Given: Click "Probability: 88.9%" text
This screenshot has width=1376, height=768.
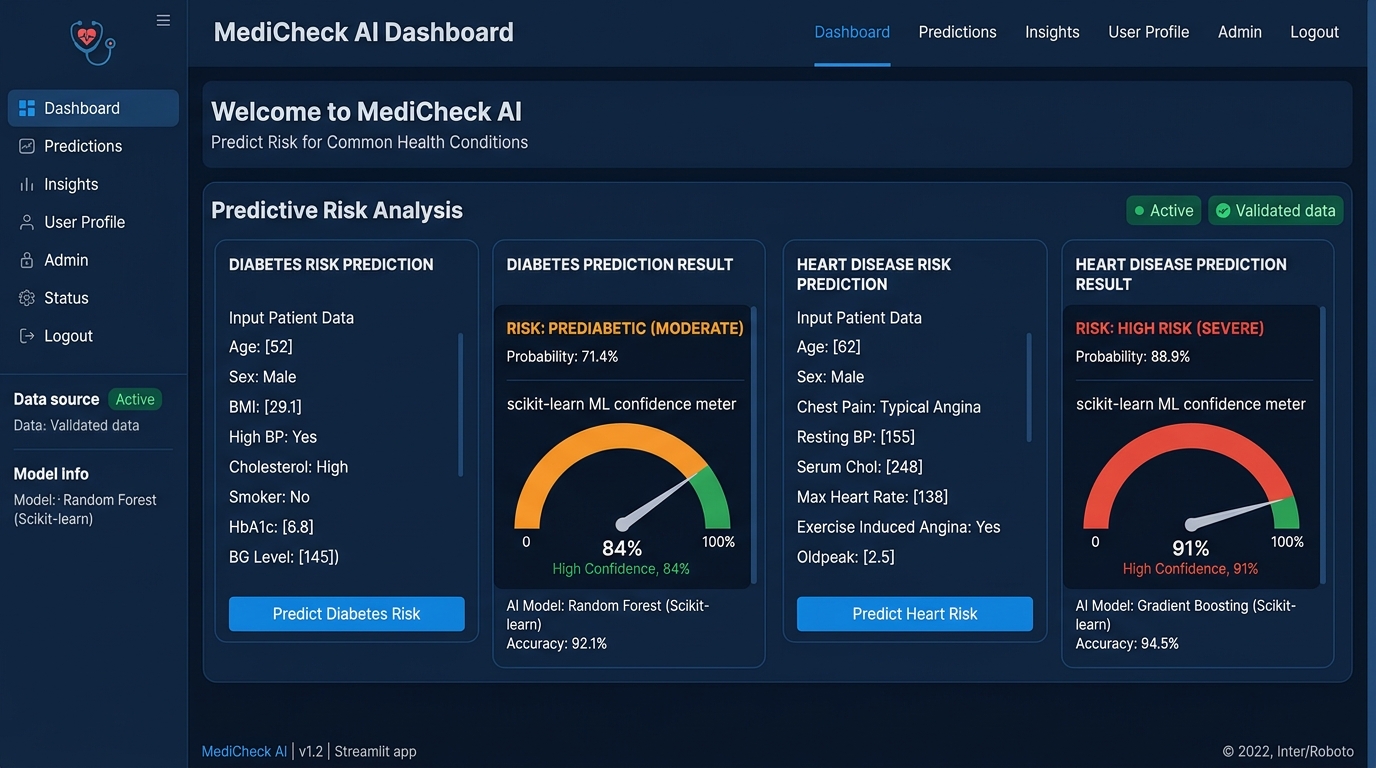Looking at the screenshot, I should tap(1133, 357).
